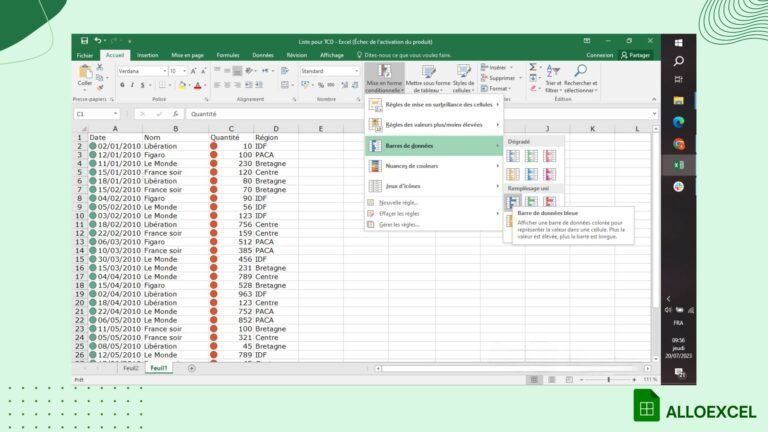Screen dimensions: 768x432
Task: Click the Partager button
Action: coord(636,55)
